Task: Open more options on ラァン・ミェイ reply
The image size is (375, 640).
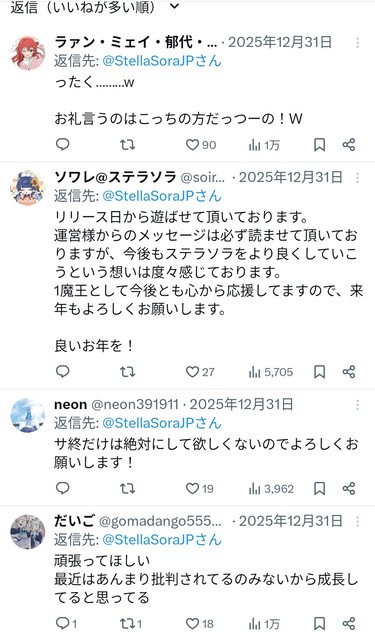Action: [x=357, y=42]
